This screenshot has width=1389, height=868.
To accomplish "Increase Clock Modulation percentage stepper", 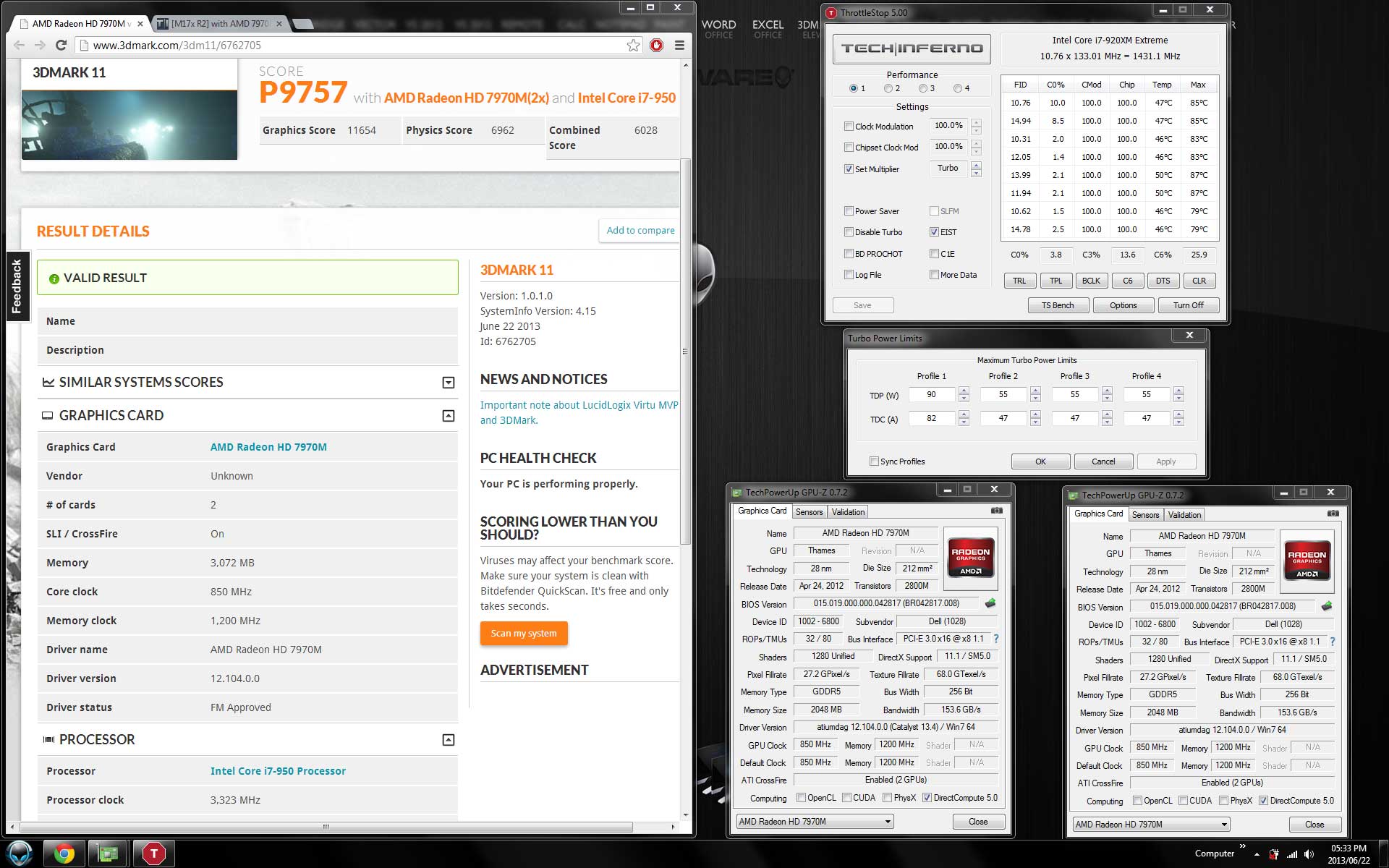I will pyautogui.click(x=976, y=122).
